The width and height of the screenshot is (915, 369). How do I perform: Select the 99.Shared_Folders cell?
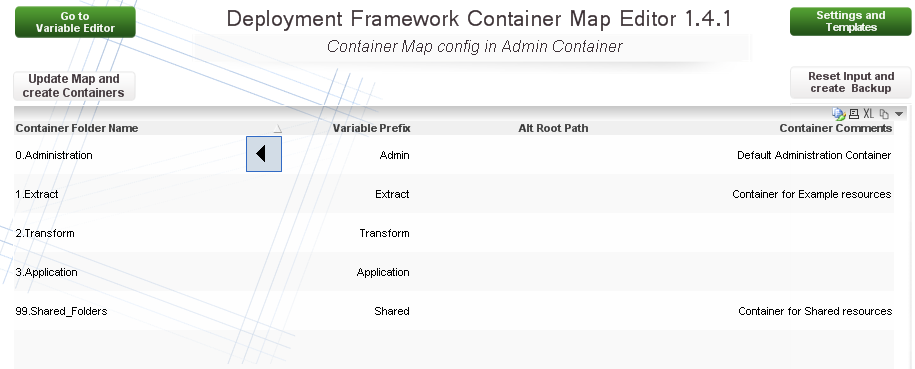pyautogui.click(x=61, y=311)
